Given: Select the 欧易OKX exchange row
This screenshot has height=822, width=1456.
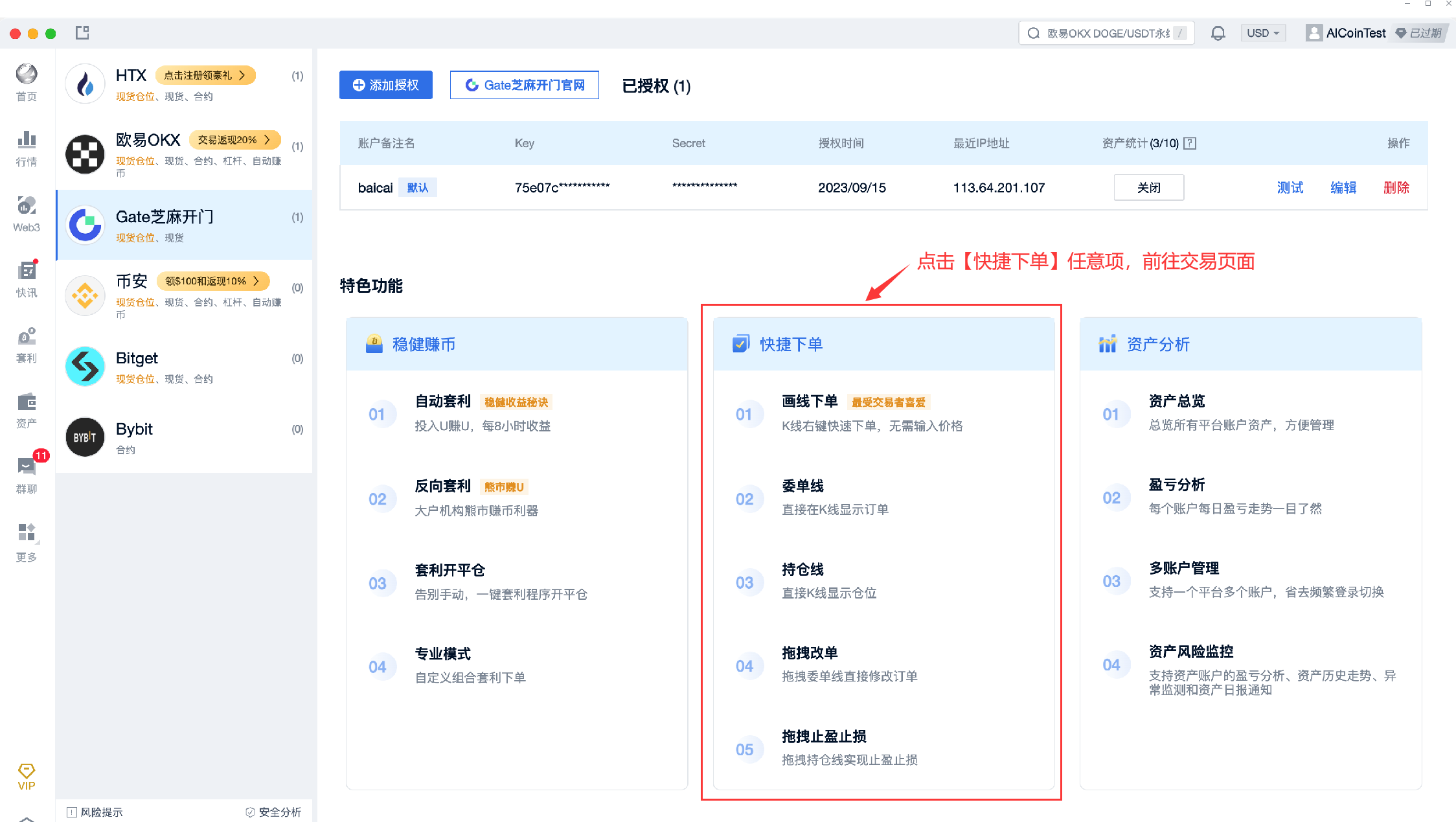Looking at the screenshot, I should point(184,154).
